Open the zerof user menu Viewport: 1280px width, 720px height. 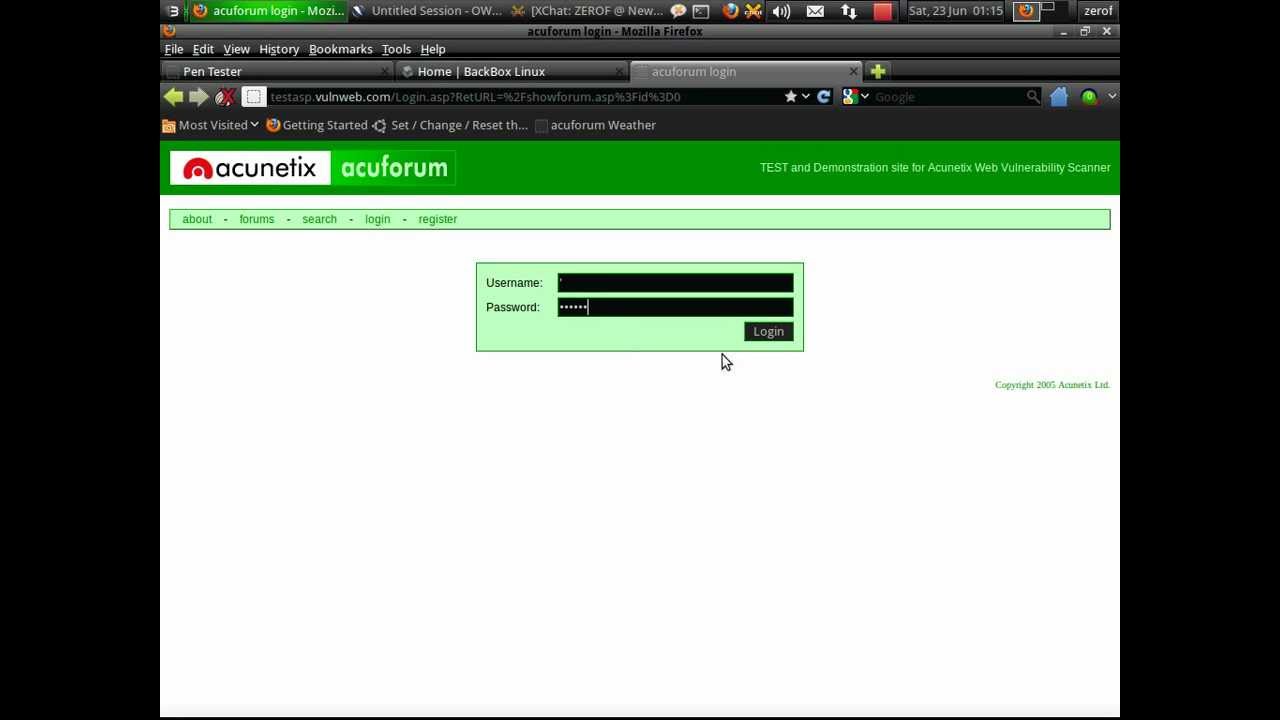click(1098, 11)
